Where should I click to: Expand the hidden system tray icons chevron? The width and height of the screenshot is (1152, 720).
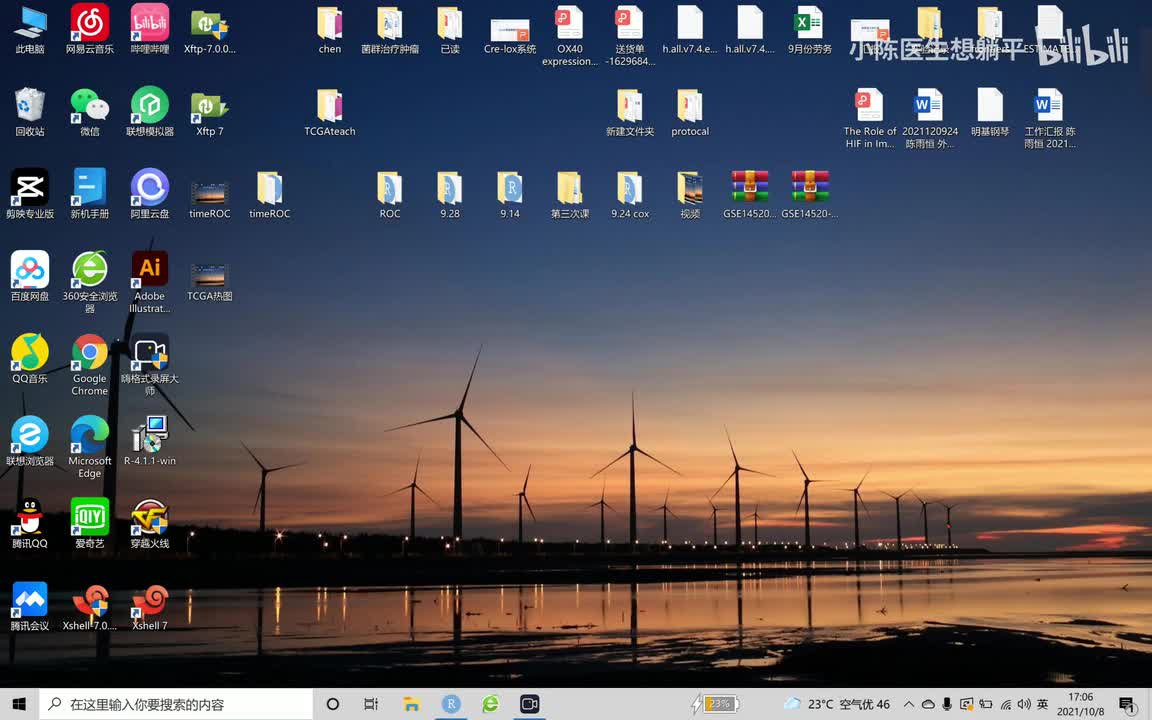(x=909, y=704)
